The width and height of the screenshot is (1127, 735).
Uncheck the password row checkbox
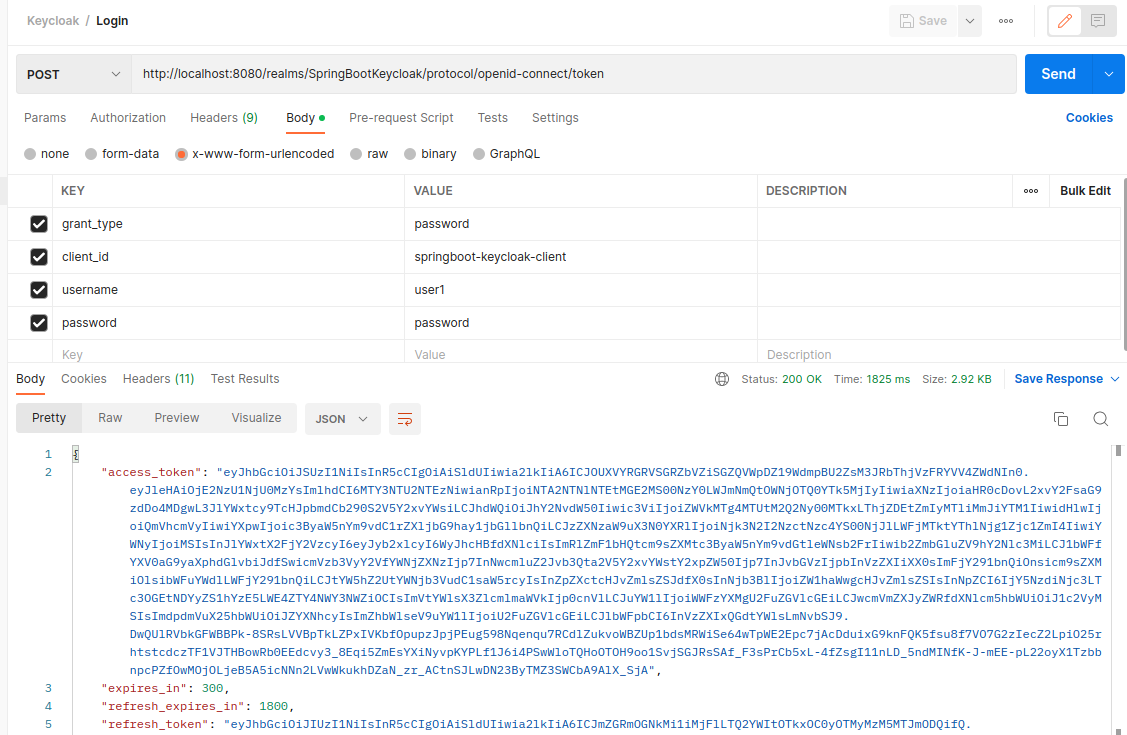39,323
